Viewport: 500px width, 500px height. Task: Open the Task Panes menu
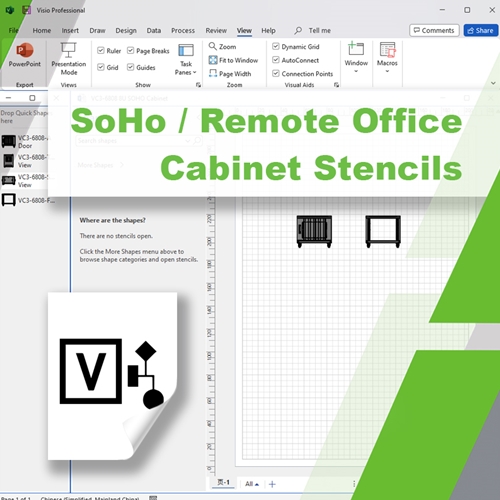click(x=186, y=60)
